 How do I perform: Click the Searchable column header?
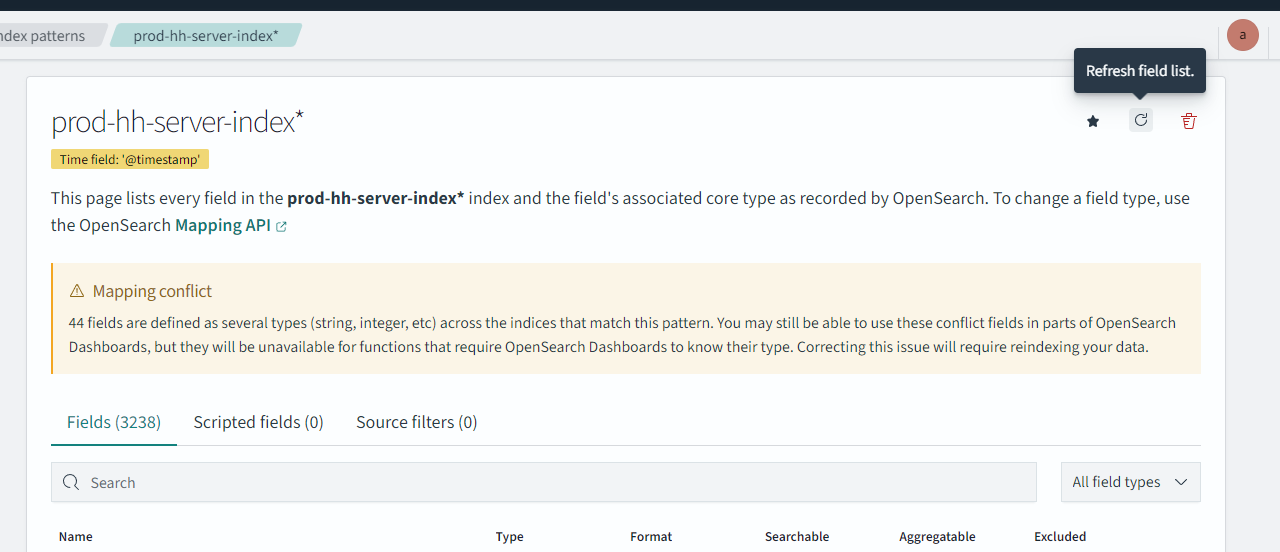(796, 537)
